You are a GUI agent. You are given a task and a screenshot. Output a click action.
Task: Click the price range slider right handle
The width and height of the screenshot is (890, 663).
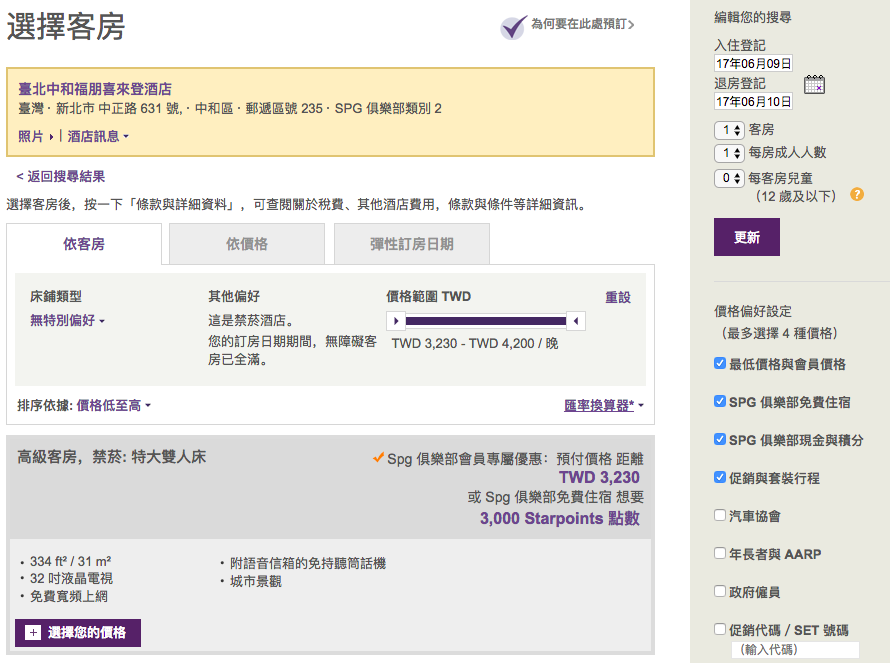pos(576,321)
